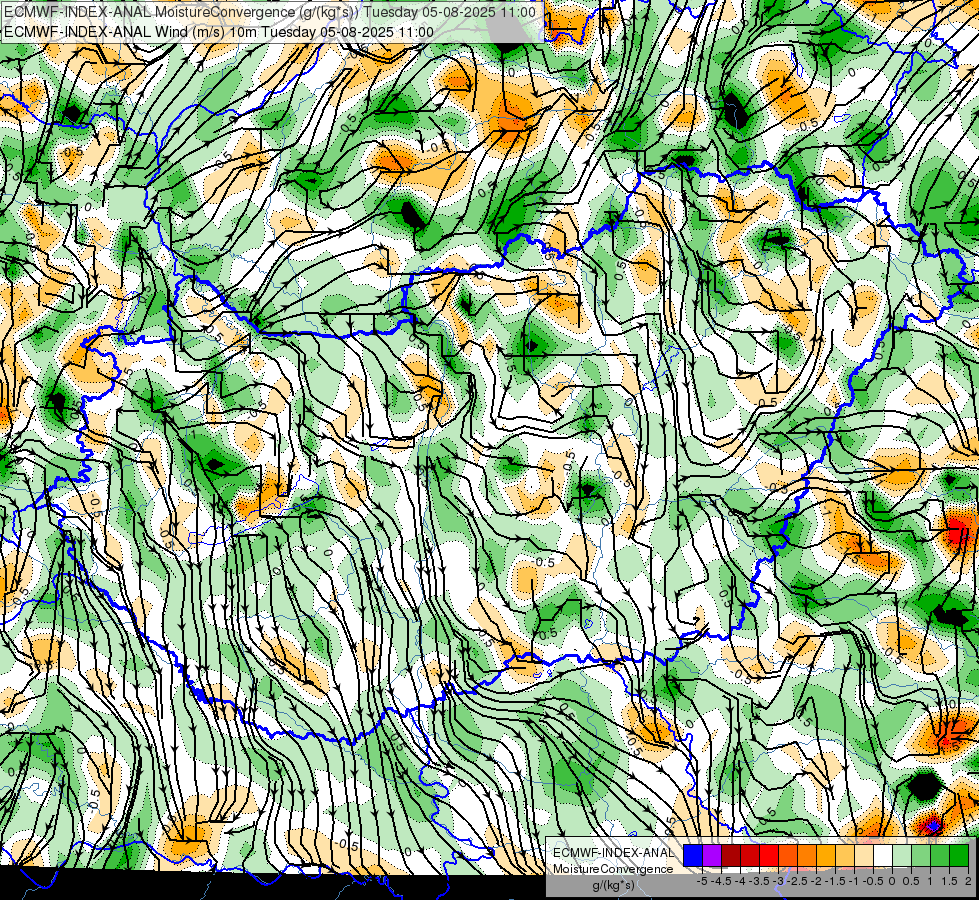The height and width of the screenshot is (900, 979).
Task: Select the white legend swatch before 0
Action: point(883,856)
